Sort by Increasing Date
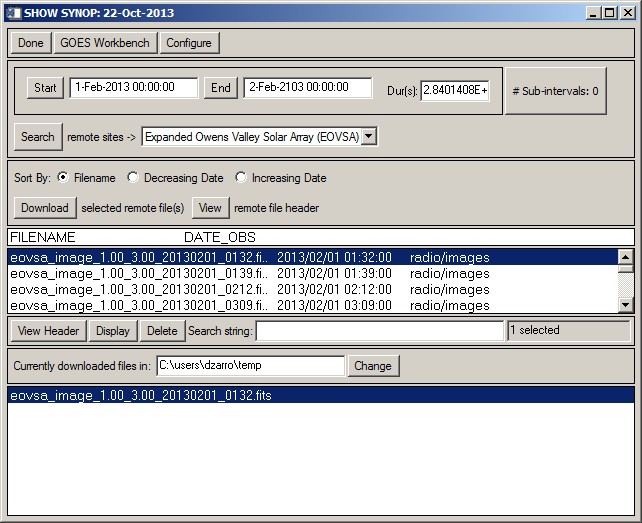The image size is (642, 523). [x=241, y=178]
